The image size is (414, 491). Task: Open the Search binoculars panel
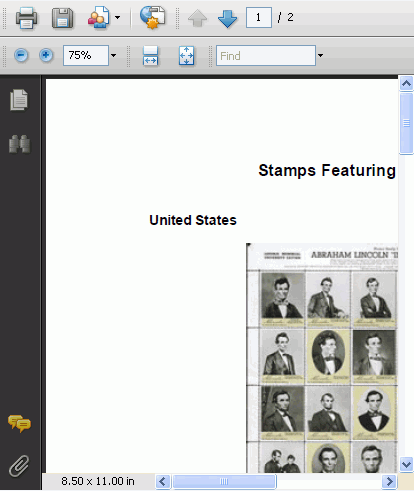(x=20, y=144)
